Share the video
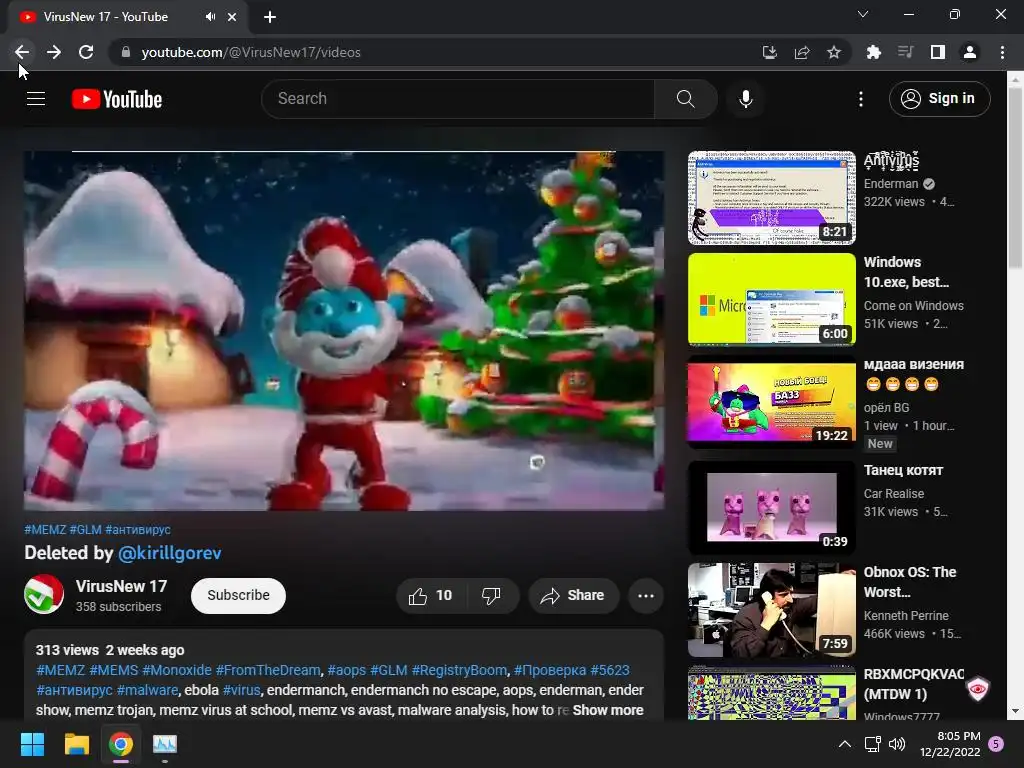Screen dimensions: 1024x768 click(573, 596)
